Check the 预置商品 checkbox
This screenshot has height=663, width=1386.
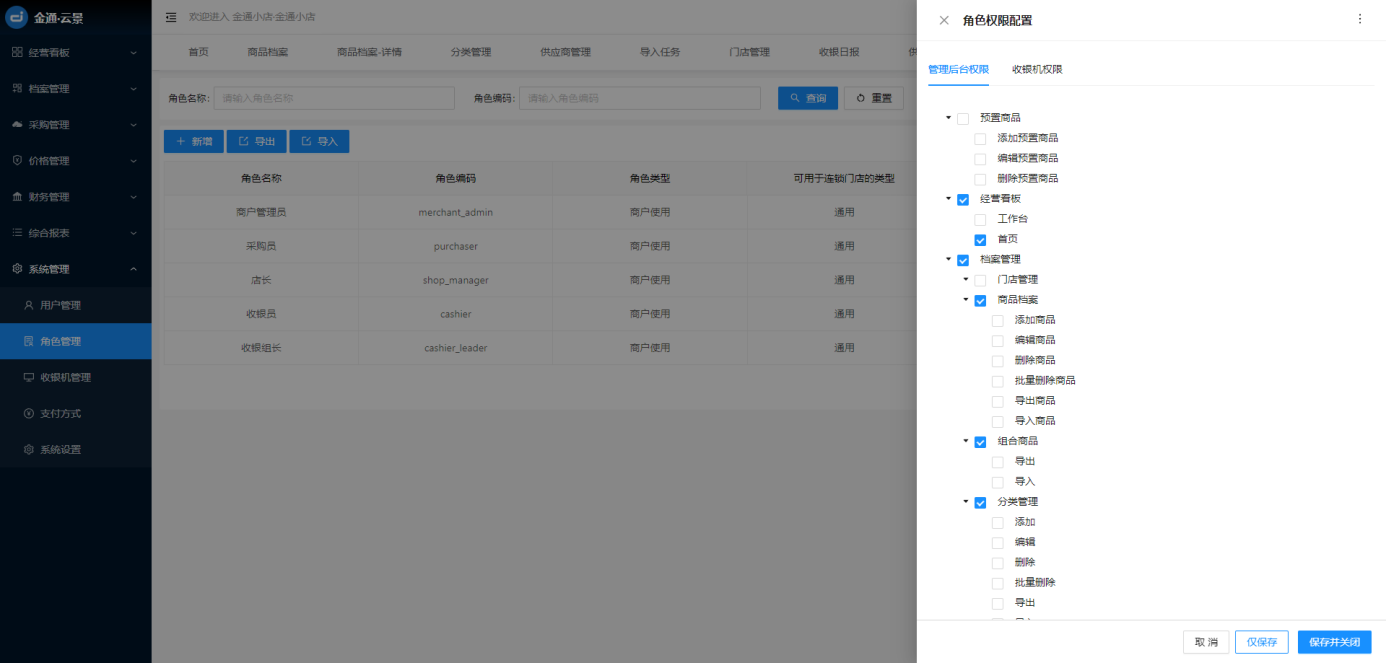(963, 118)
